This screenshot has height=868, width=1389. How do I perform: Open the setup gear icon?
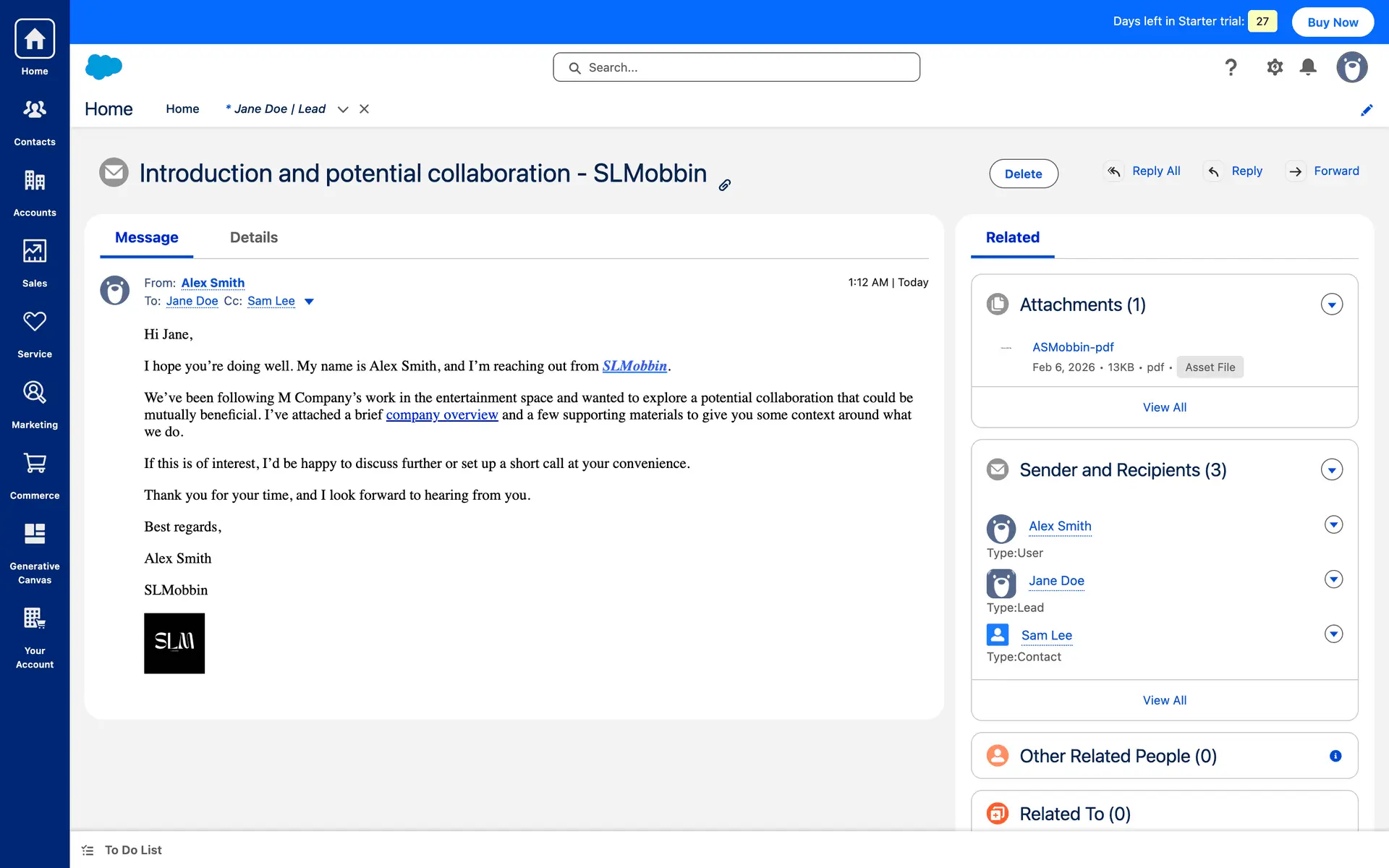[x=1275, y=67]
